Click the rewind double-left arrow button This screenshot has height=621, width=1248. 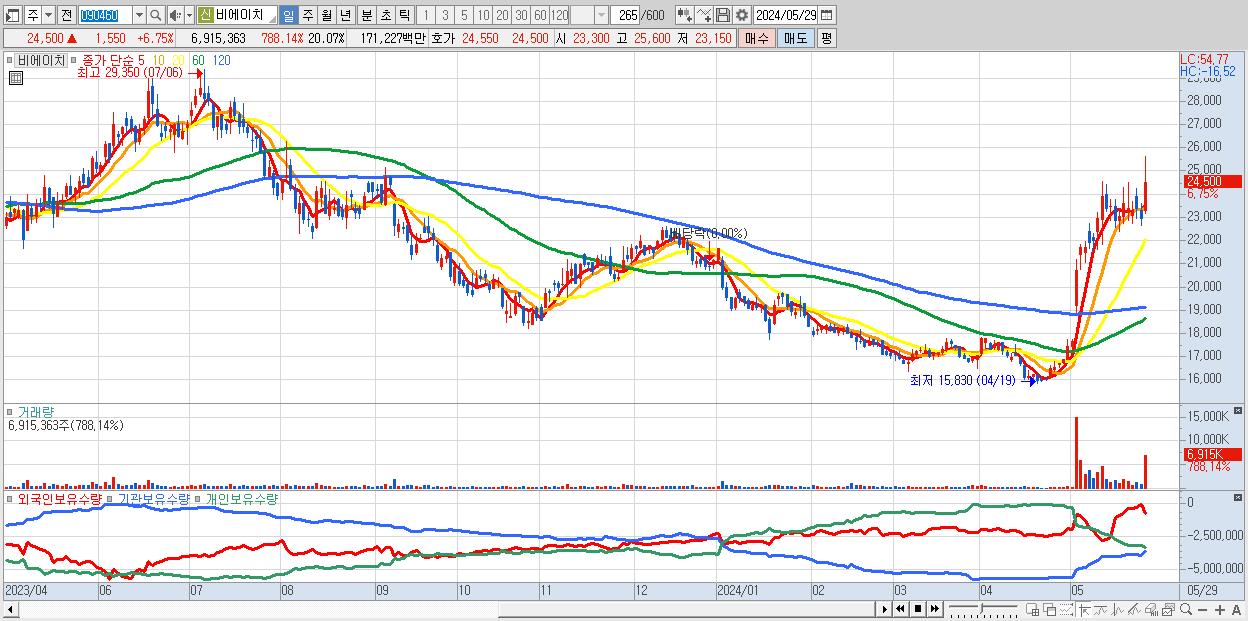(900, 609)
